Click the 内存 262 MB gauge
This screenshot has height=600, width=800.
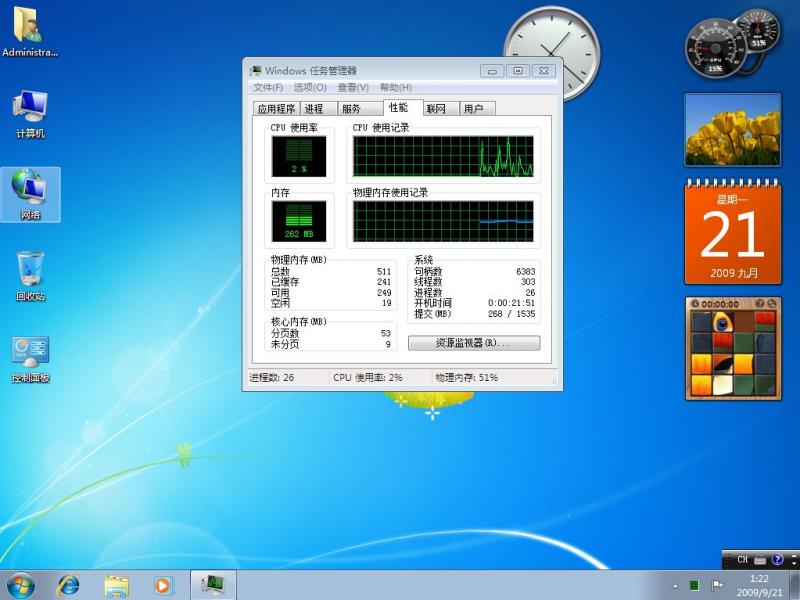pos(299,221)
